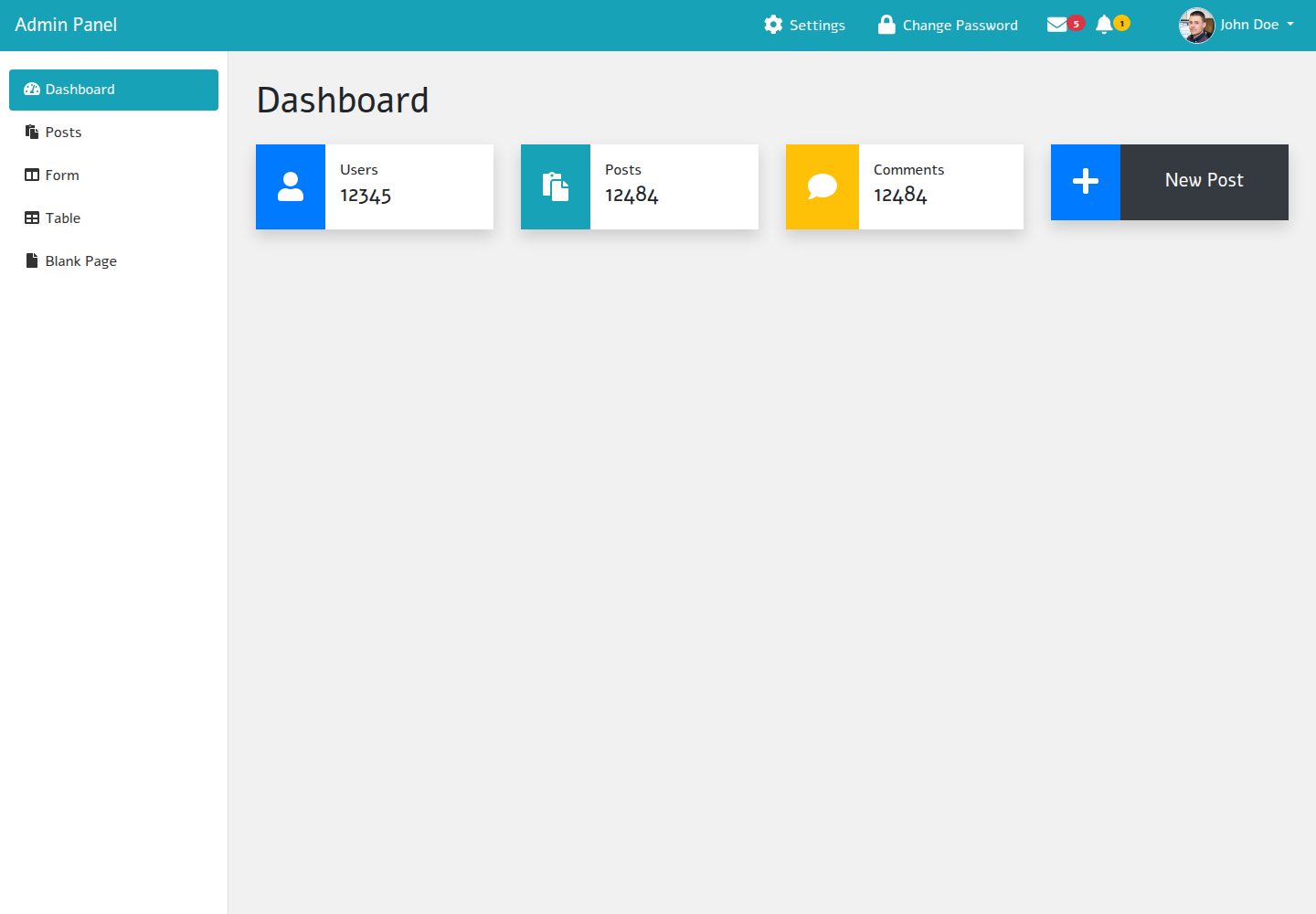Viewport: 1316px width, 914px height.
Task: Open the Posts sidebar label
Action: click(x=63, y=133)
